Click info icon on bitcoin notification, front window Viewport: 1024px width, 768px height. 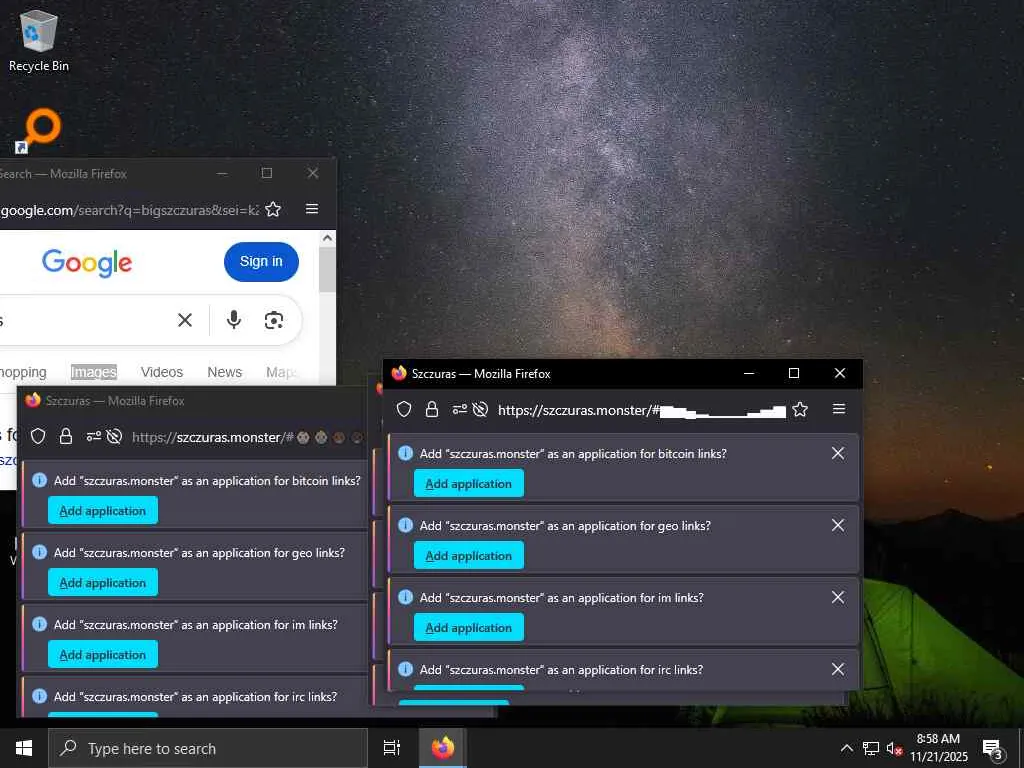click(406, 453)
